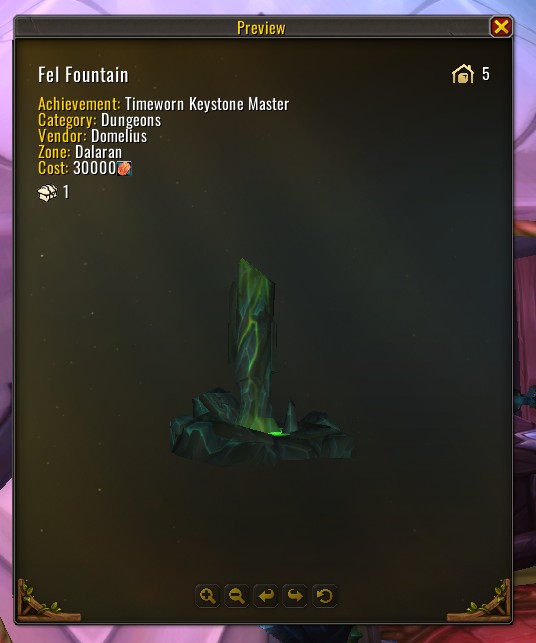Click the number 5 beside house icon
536x643 pixels.
(486, 74)
